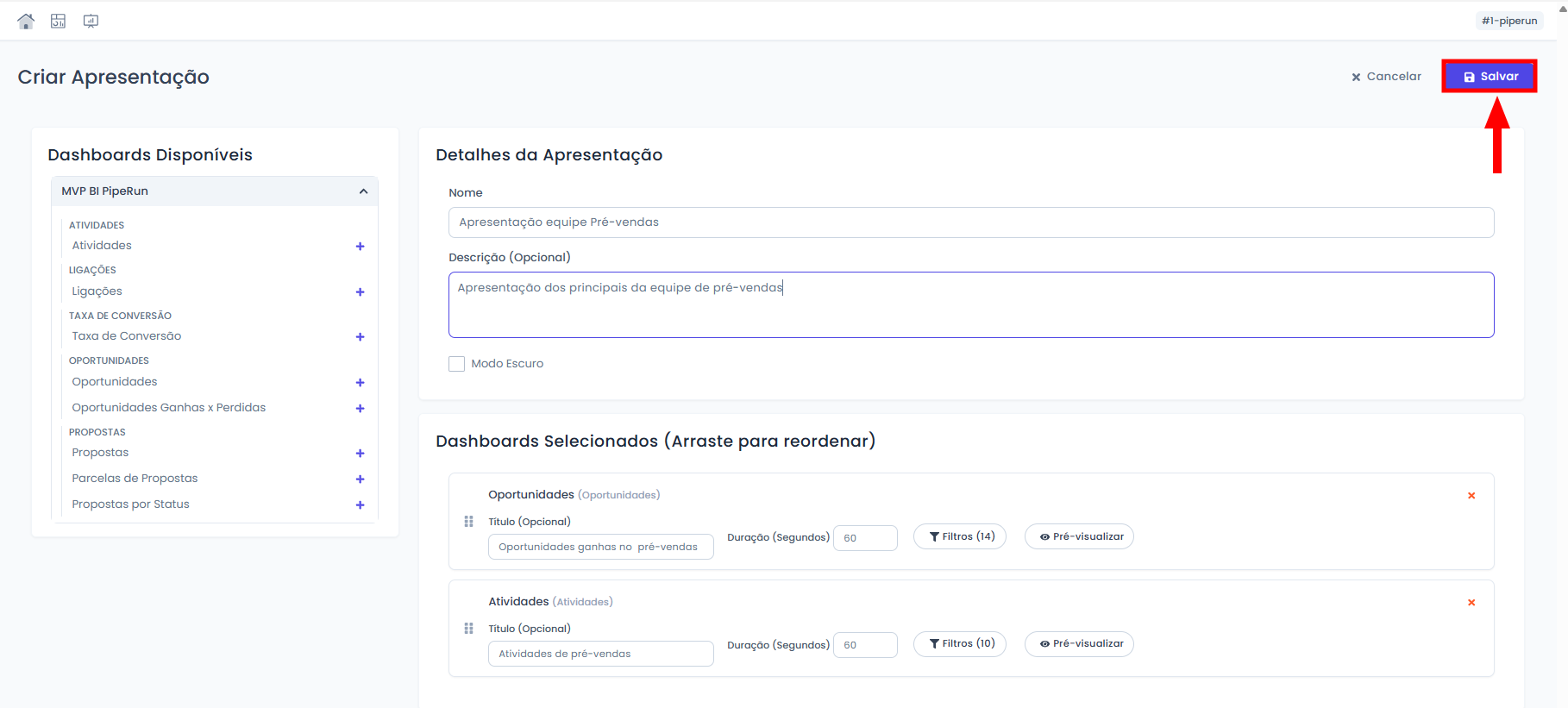The height and width of the screenshot is (708, 1568).
Task: Add Propostas por Status with plus icon
Action: pos(360,505)
